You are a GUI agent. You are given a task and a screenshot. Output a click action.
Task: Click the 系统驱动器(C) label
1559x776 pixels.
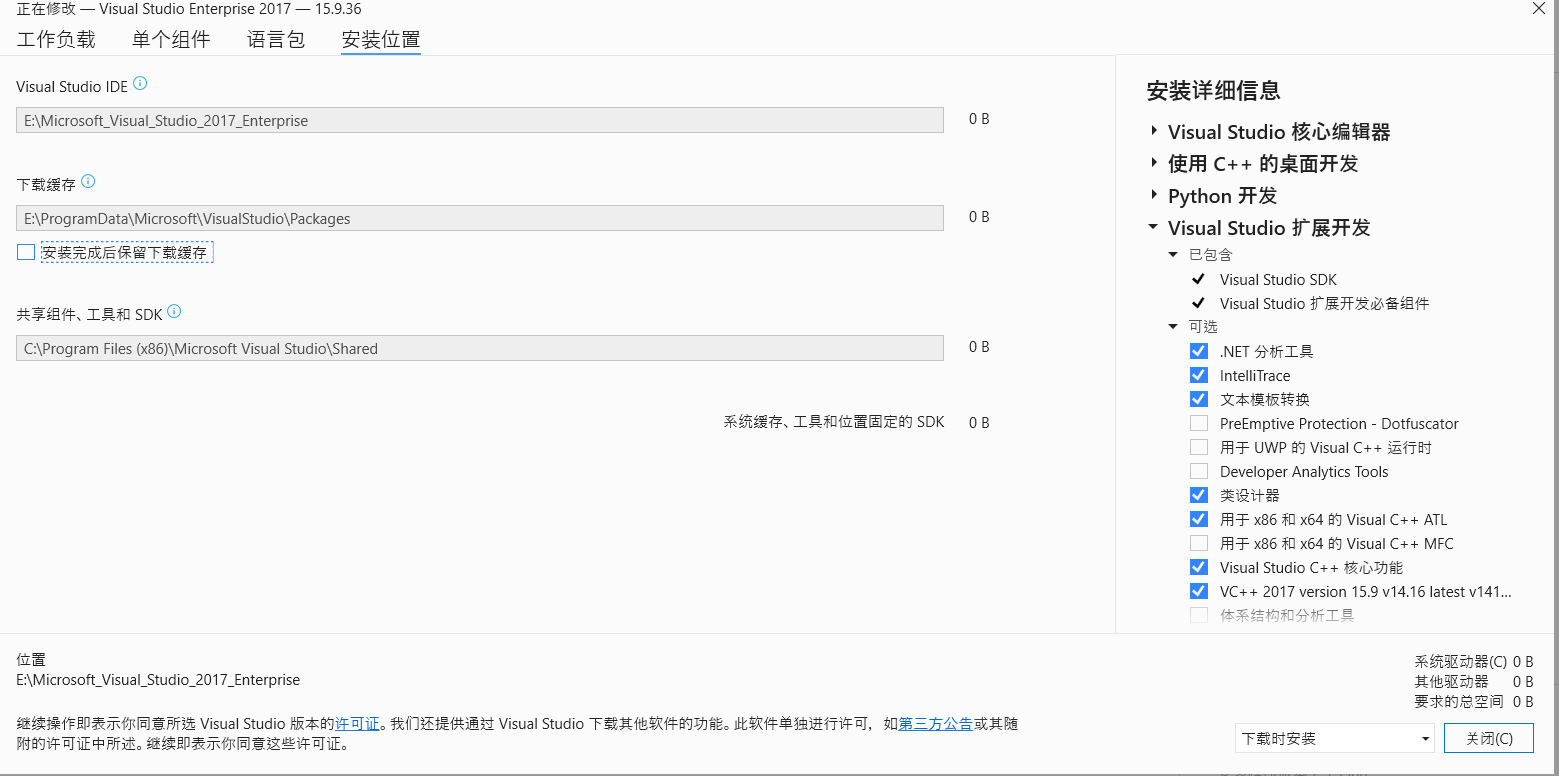tap(1460, 662)
